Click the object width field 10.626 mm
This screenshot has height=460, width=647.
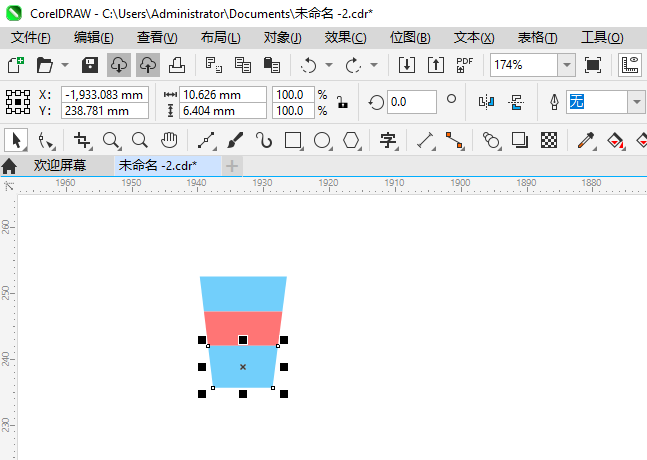tap(223, 94)
